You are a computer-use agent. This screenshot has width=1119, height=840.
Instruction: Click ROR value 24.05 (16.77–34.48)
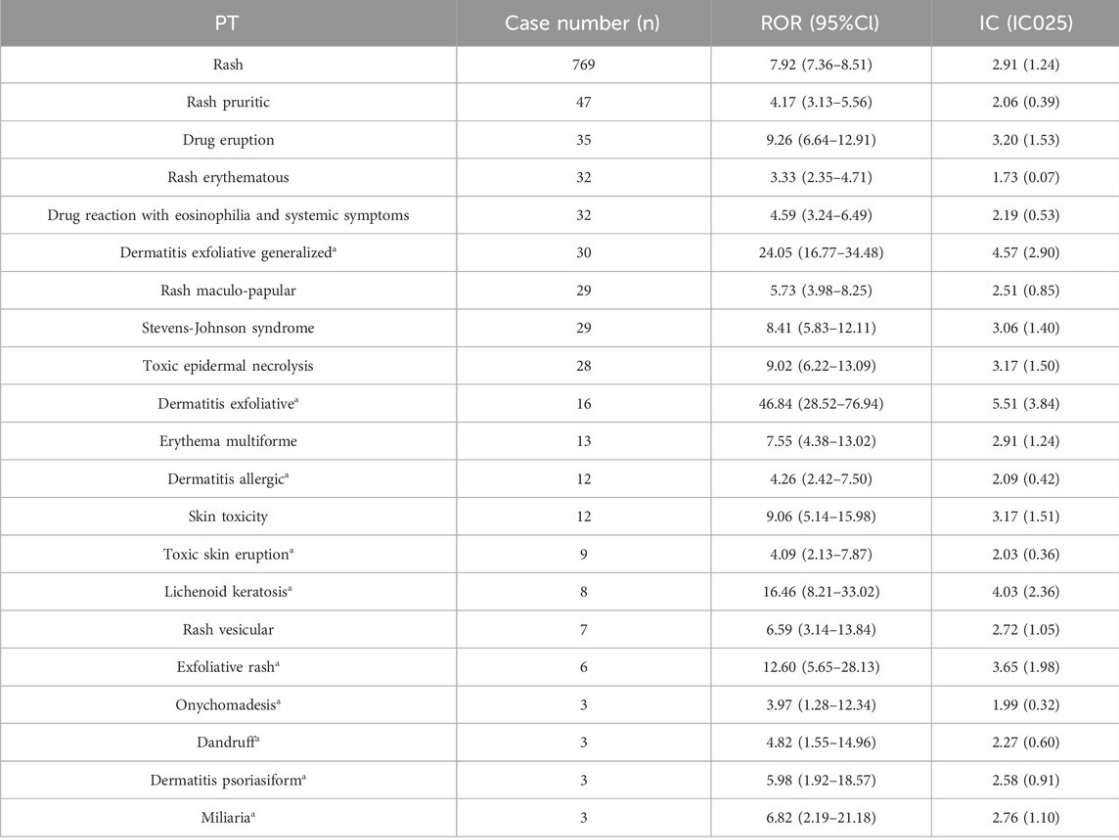pos(821,253)
